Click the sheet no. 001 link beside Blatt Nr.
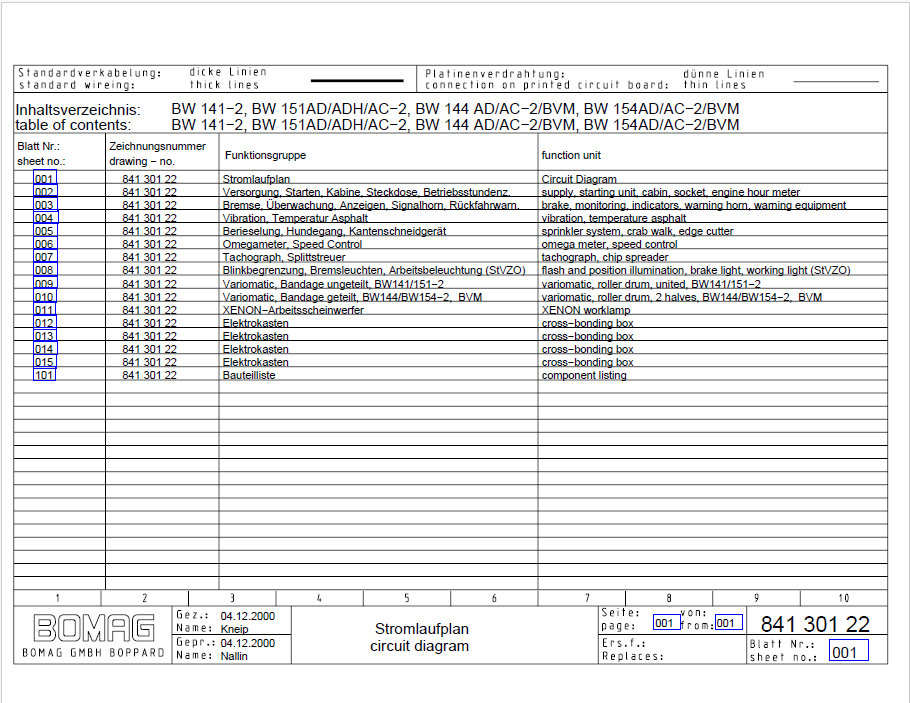 click(x=848, y=650)
